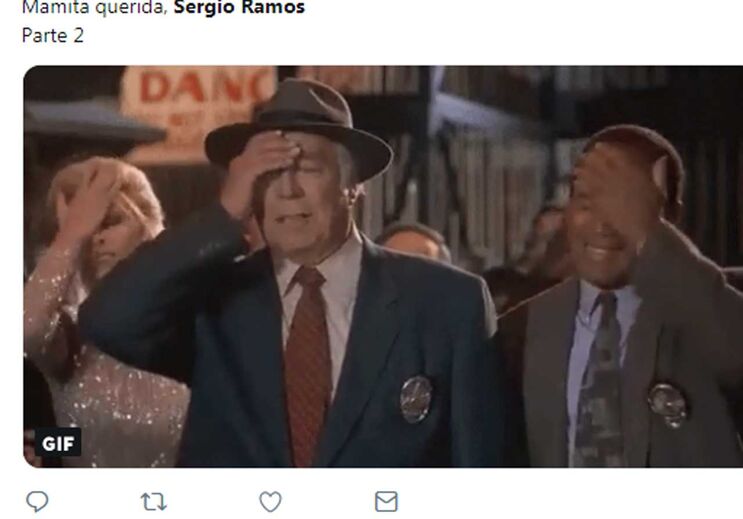Play the GIF by clicking the fedora hat
The height and width of the screenshot is (519, 743).
[x=299, y=124]
